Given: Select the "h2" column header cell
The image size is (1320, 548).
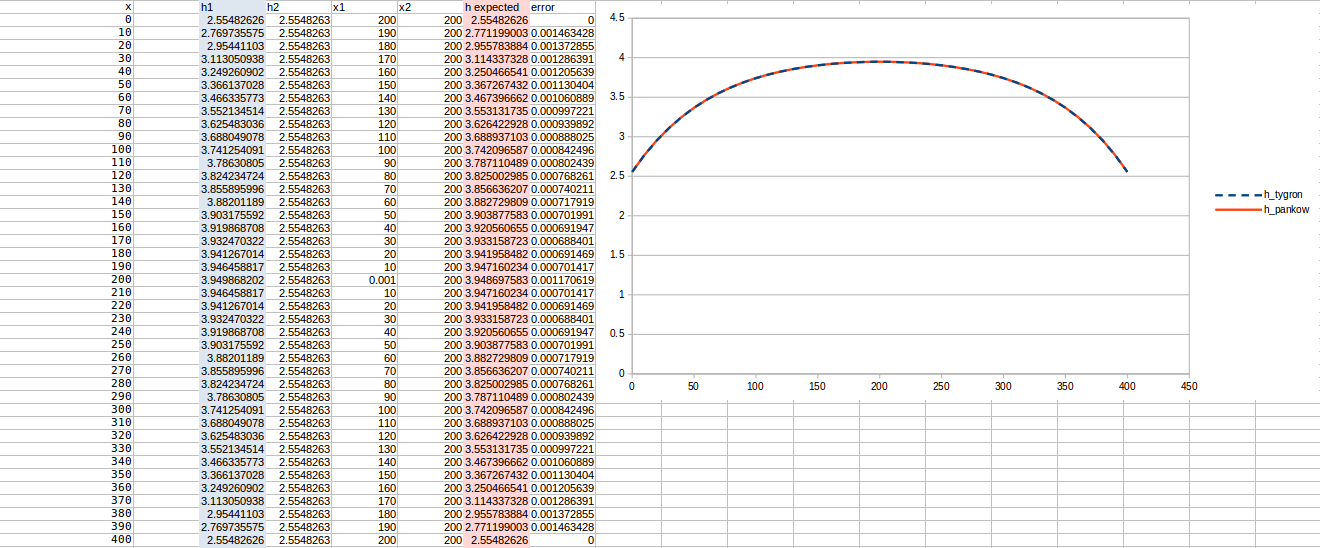Looking at the screenshot, I should click(298, 7).
